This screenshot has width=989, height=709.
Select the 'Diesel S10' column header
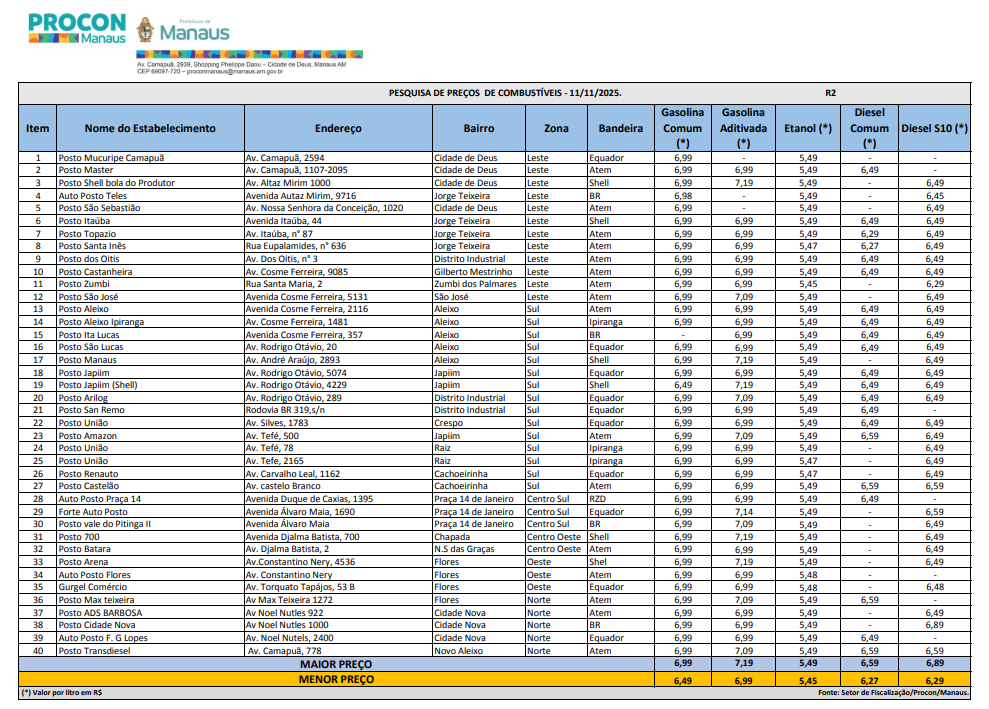pos(934,129)
